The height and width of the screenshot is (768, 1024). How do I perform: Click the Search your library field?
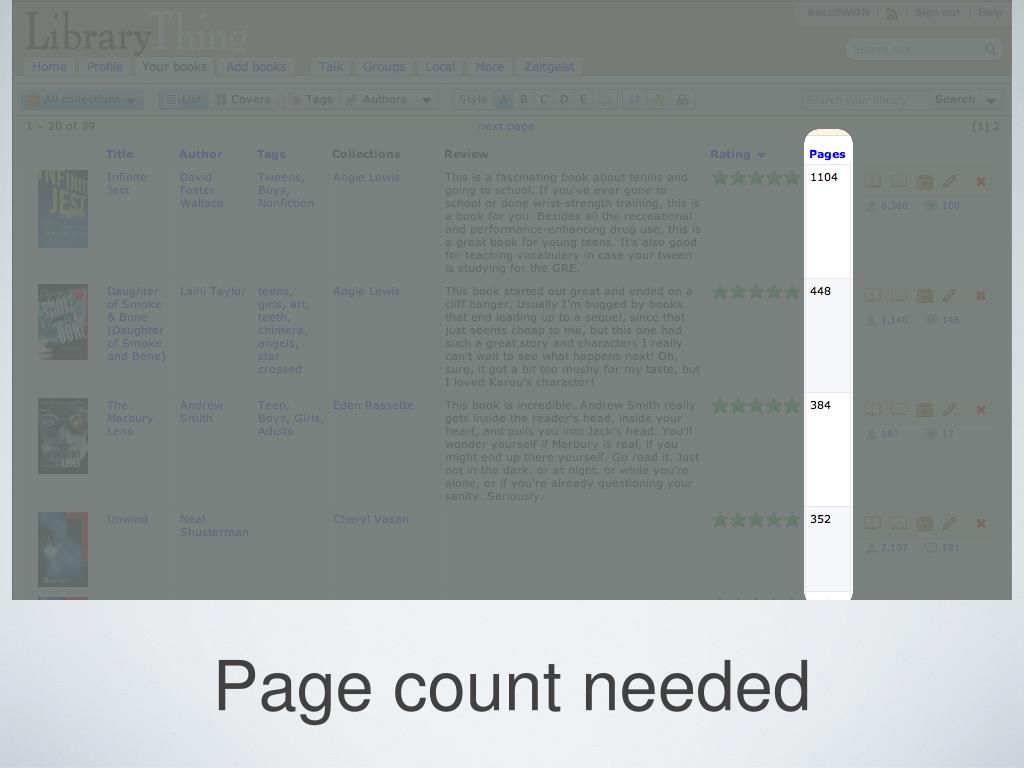click(x=865, y=100)
